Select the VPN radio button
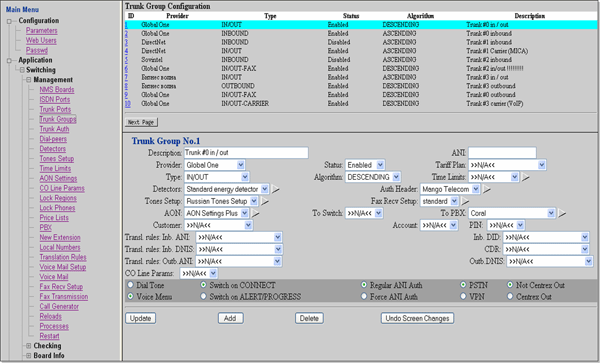The height and width of the screenshot is (363, 600). [x=463, y=296]
